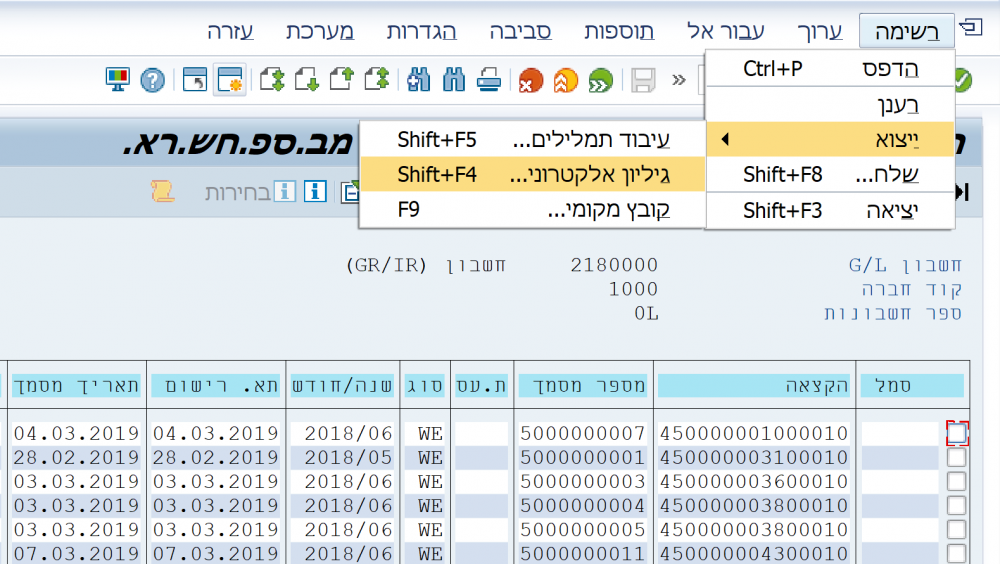Expand toolbar overflow chevron »
The width and height of the screenshot is (1000, 564).
coord(679,80)
